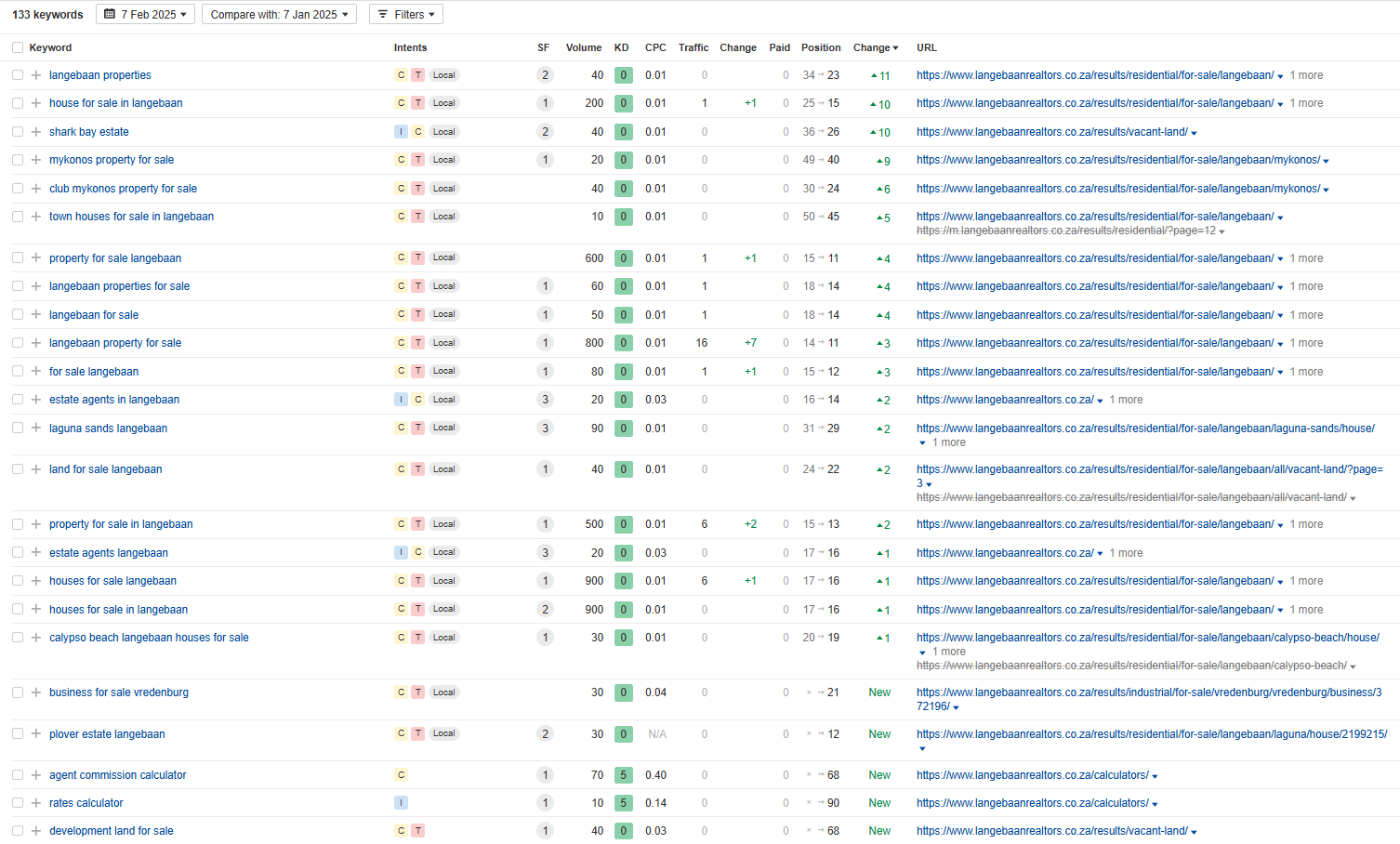This screenshot has width=1400, height=844.
Task: Select the checkbox for mykonos property for sale
Action: [18, 160]
